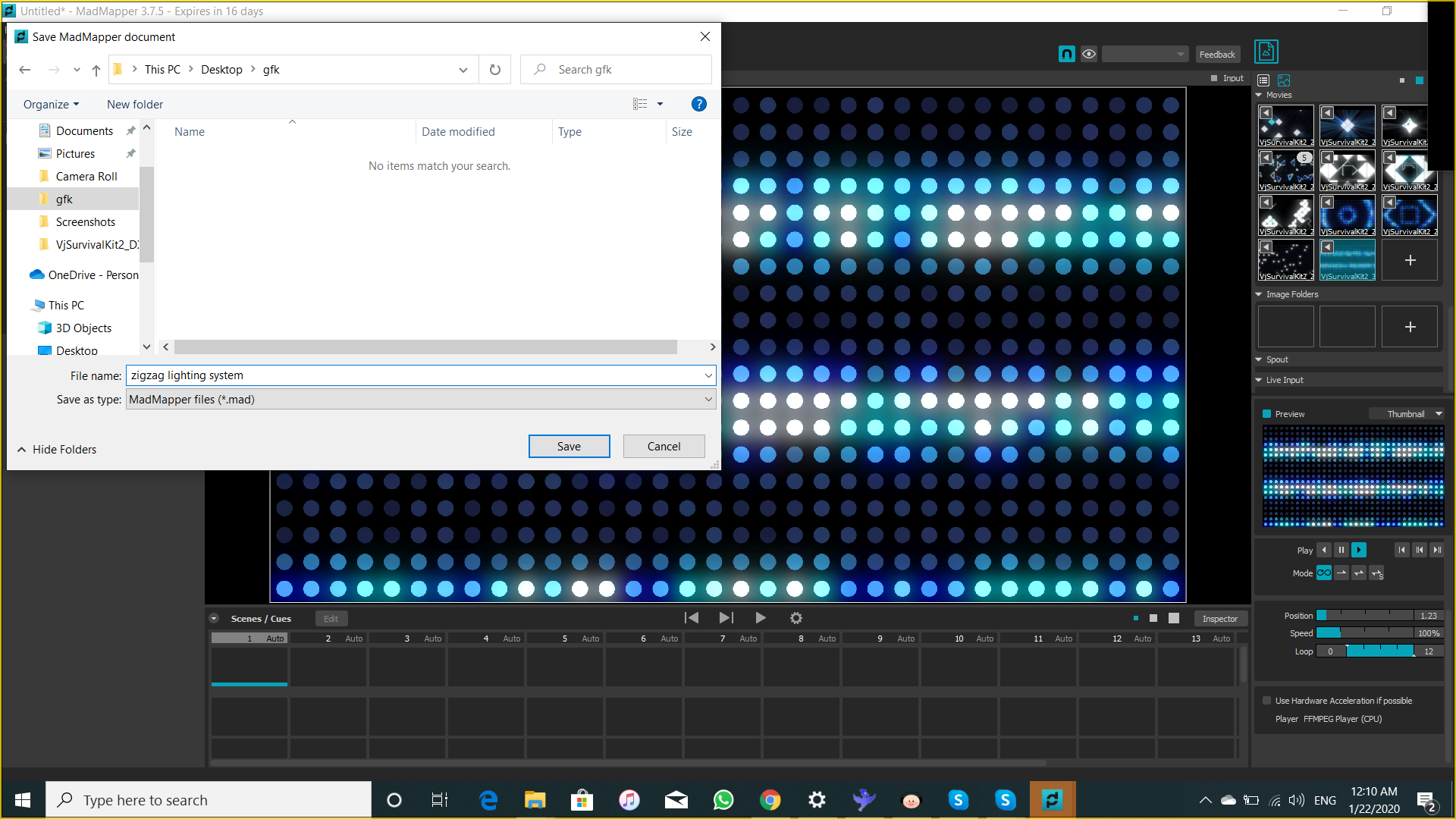Play media backward in Play controls
The height and width of the screenshot is (819, 1456).
(x=1324, y=551)
